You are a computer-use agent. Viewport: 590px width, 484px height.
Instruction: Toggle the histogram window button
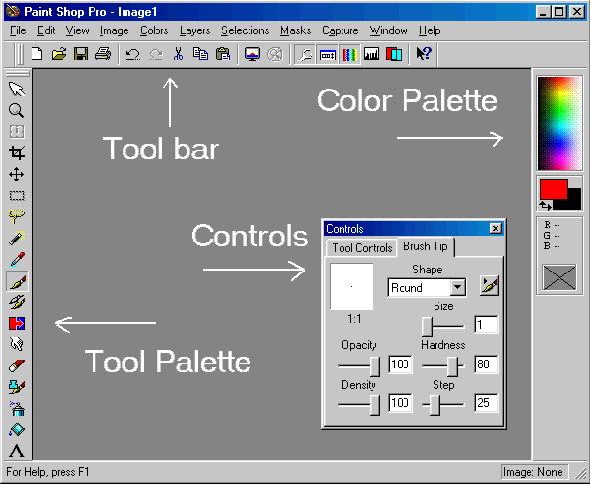tap(371, 55)
